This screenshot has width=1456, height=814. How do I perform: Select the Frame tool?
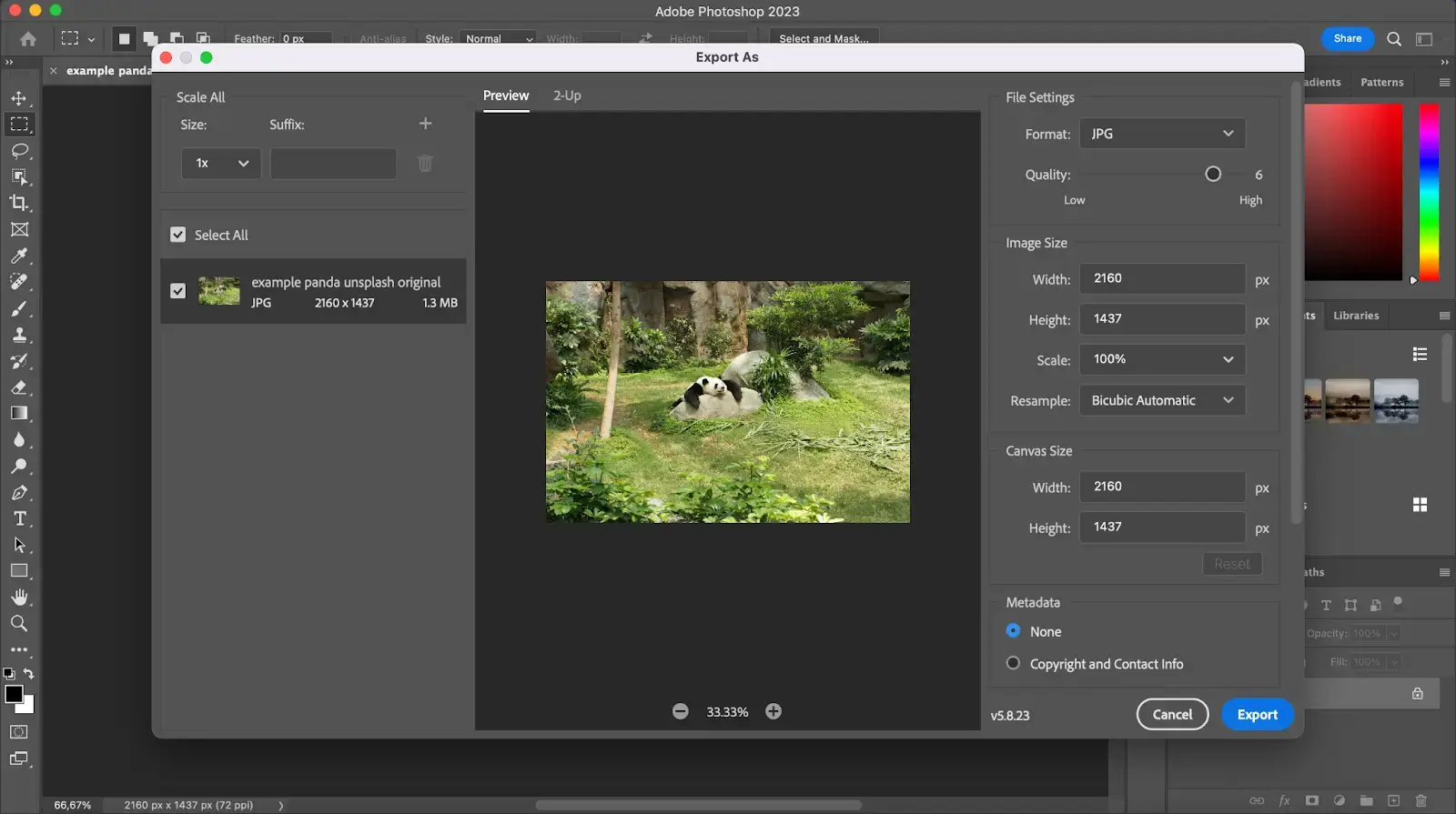19,229
